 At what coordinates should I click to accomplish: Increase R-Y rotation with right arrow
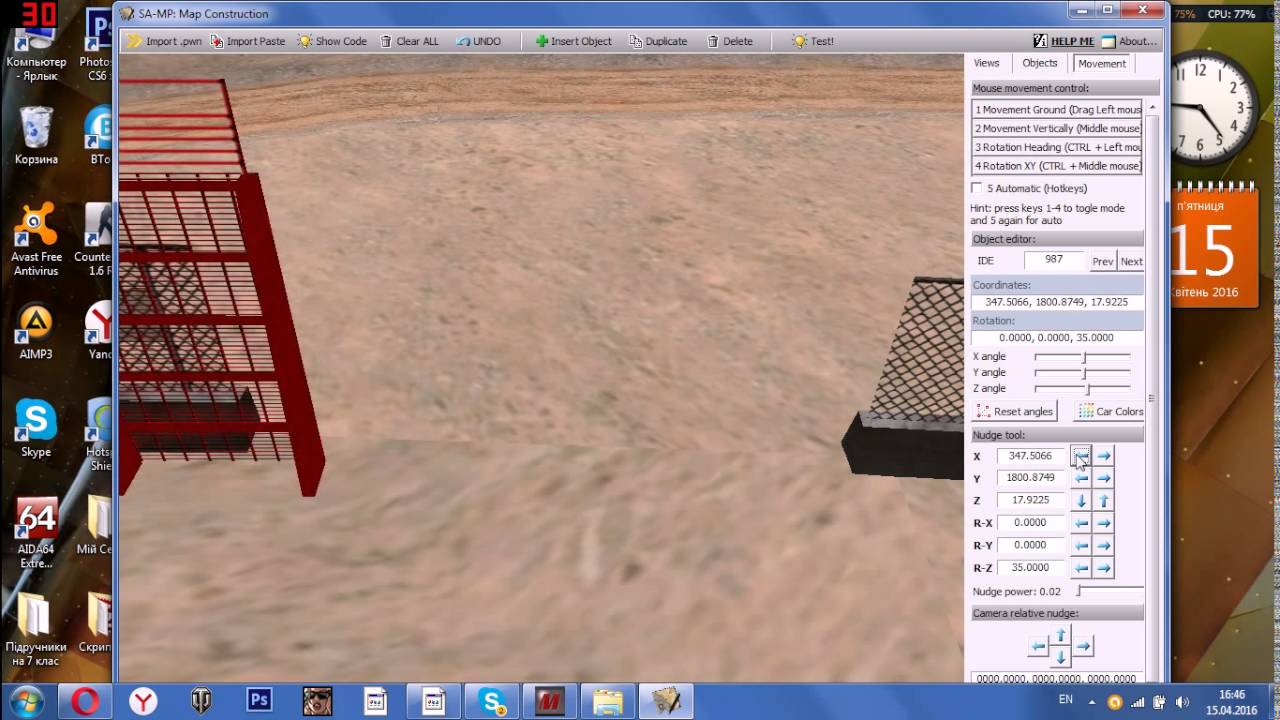point(1103,546)
